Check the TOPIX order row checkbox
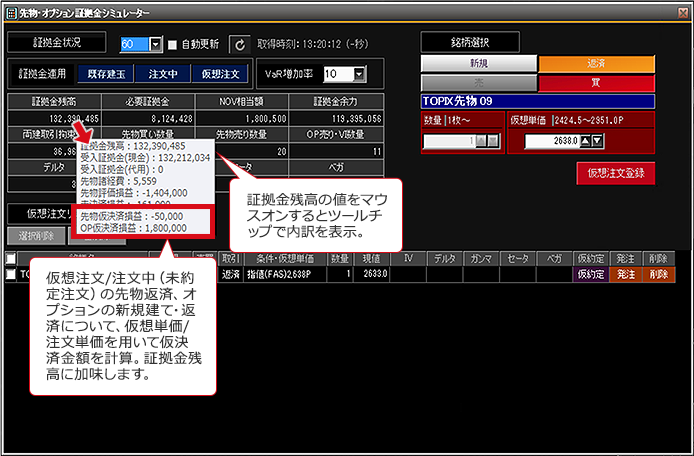Viewport: 694px width, 456px height. (x=11, y=274)
